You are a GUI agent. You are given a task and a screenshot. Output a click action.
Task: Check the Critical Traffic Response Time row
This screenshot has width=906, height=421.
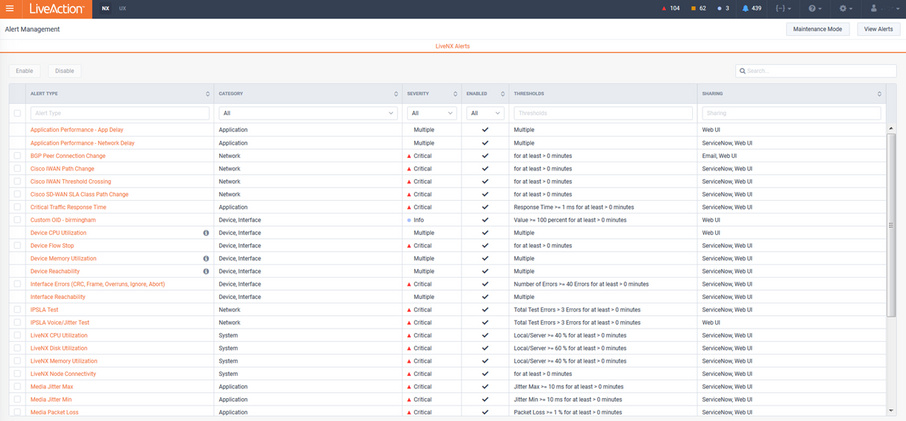click(17, 207)
